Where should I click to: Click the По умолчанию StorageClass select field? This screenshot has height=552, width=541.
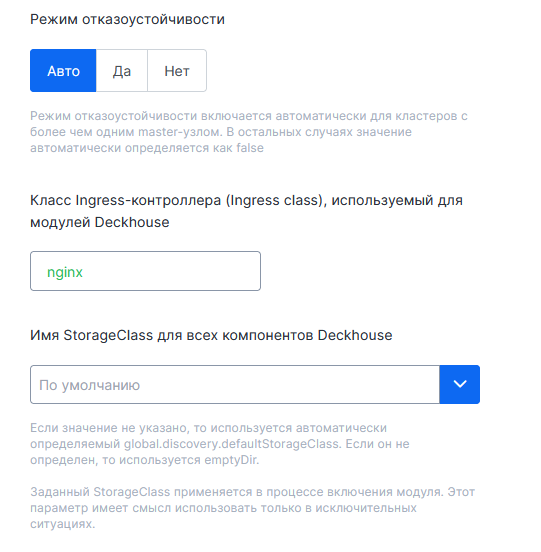tap(235, 384)
